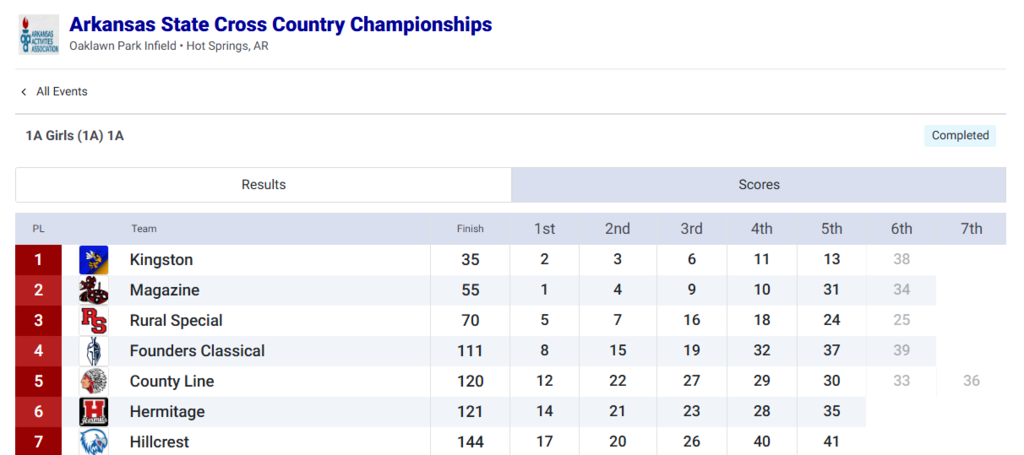
Task: Click the Completed status badge
Action: click(960, 136)
